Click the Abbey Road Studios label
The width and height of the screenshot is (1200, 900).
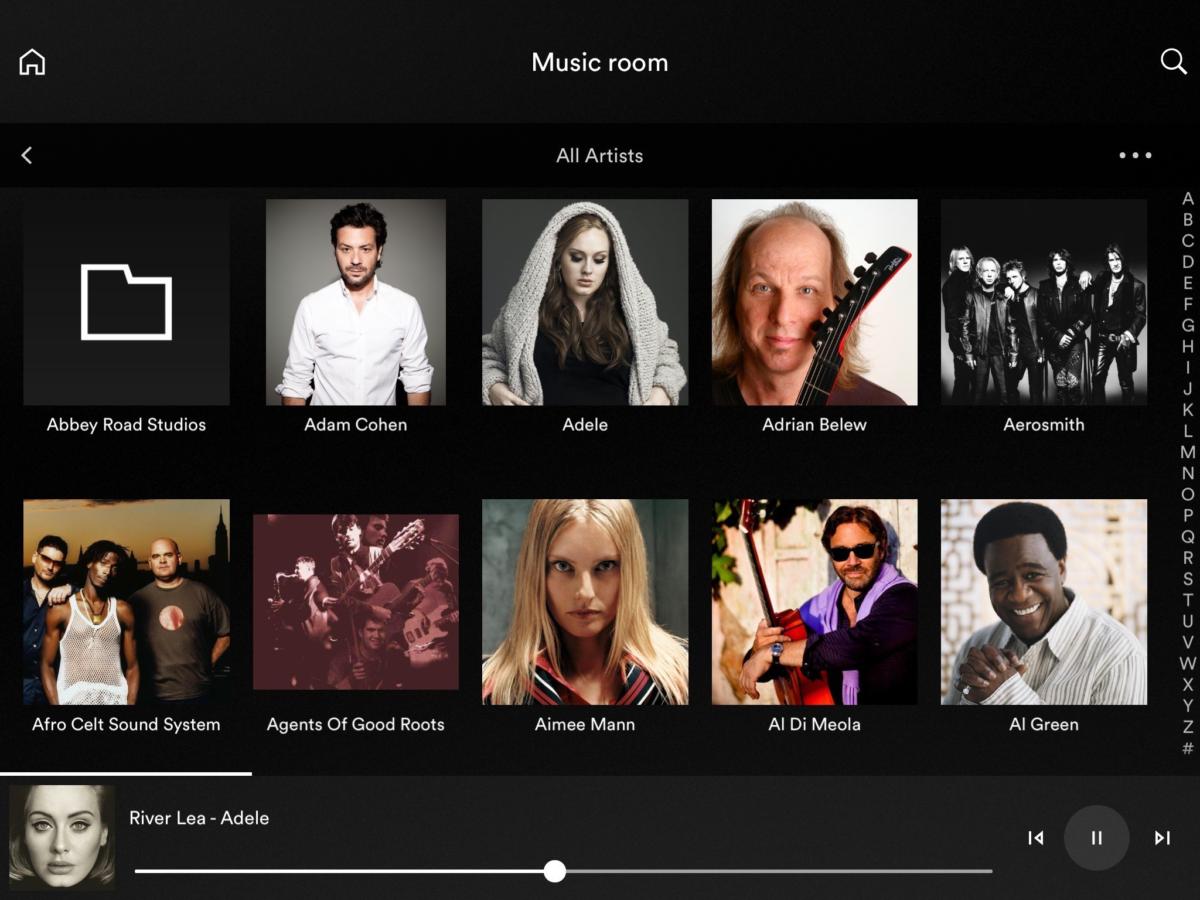coord(126,425)
